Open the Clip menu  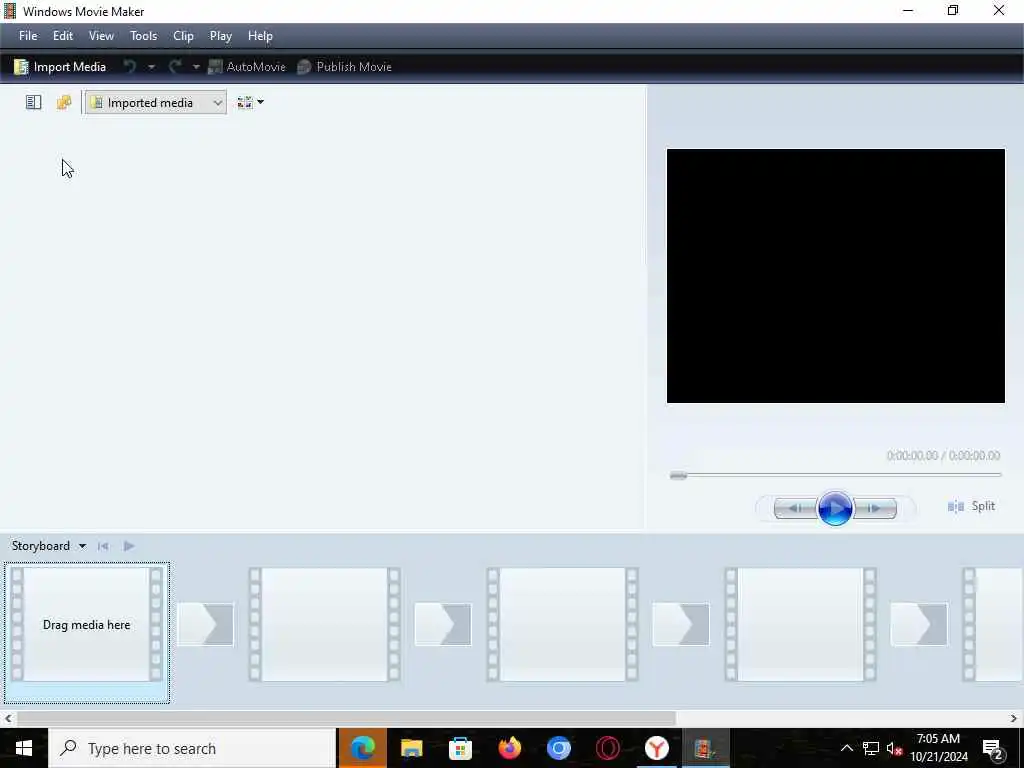coord(184,36)
